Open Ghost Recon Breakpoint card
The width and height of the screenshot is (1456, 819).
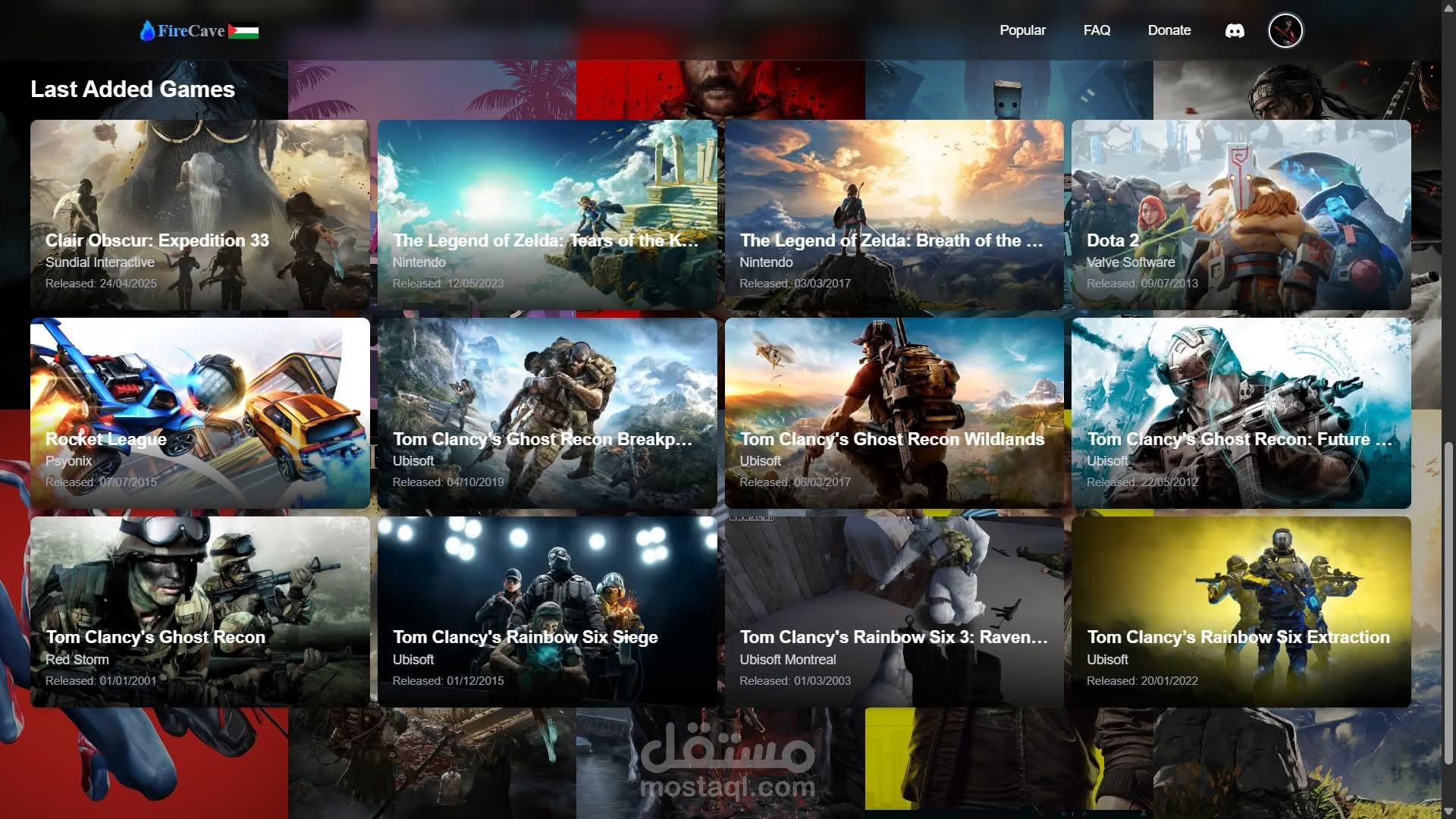547,413
